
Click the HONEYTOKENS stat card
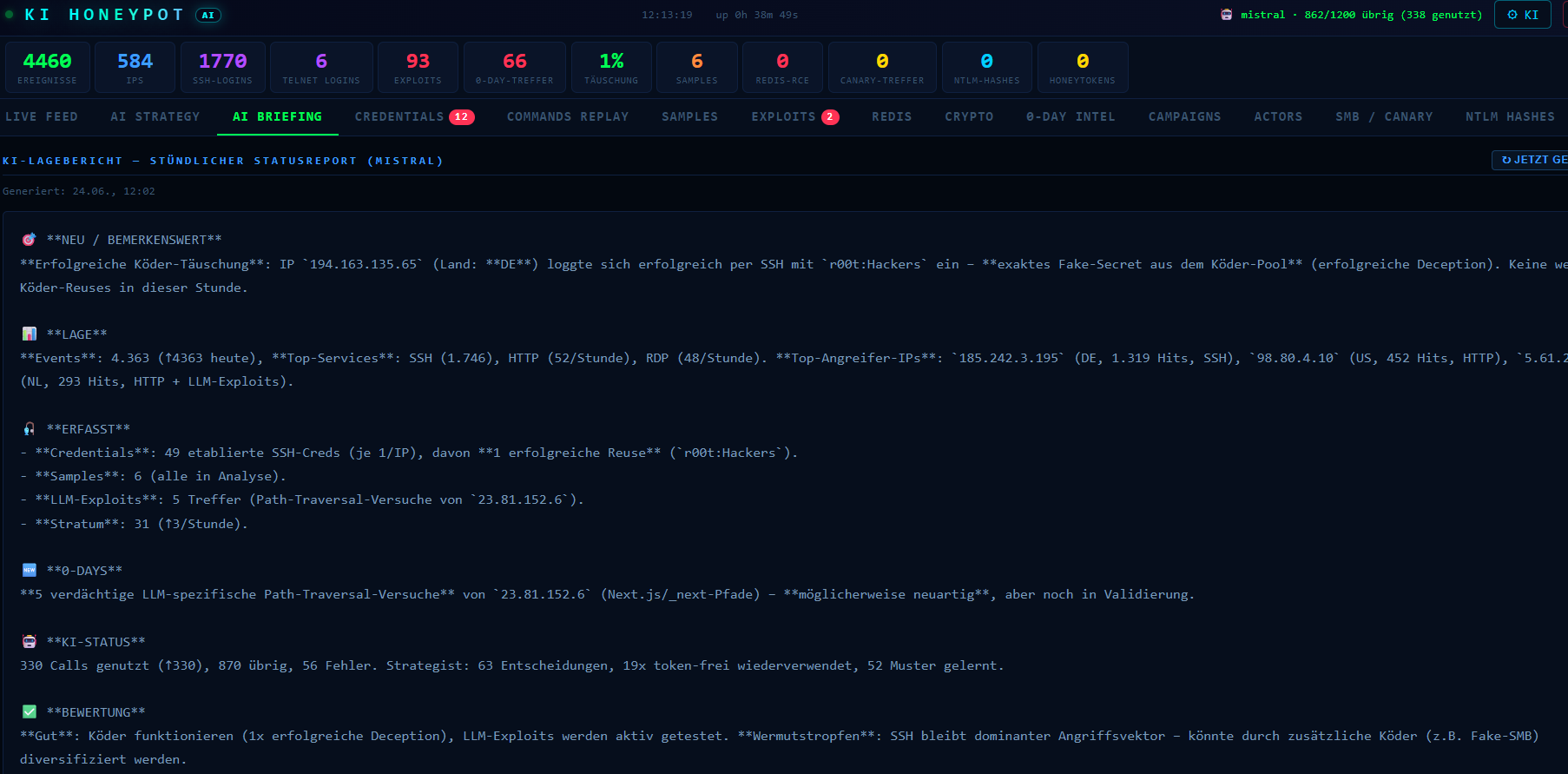coord(1083,67)
